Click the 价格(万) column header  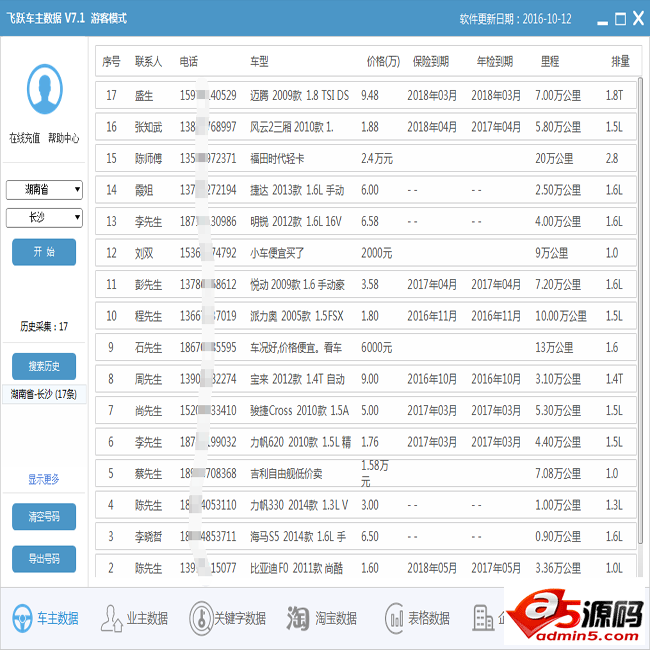383,62
